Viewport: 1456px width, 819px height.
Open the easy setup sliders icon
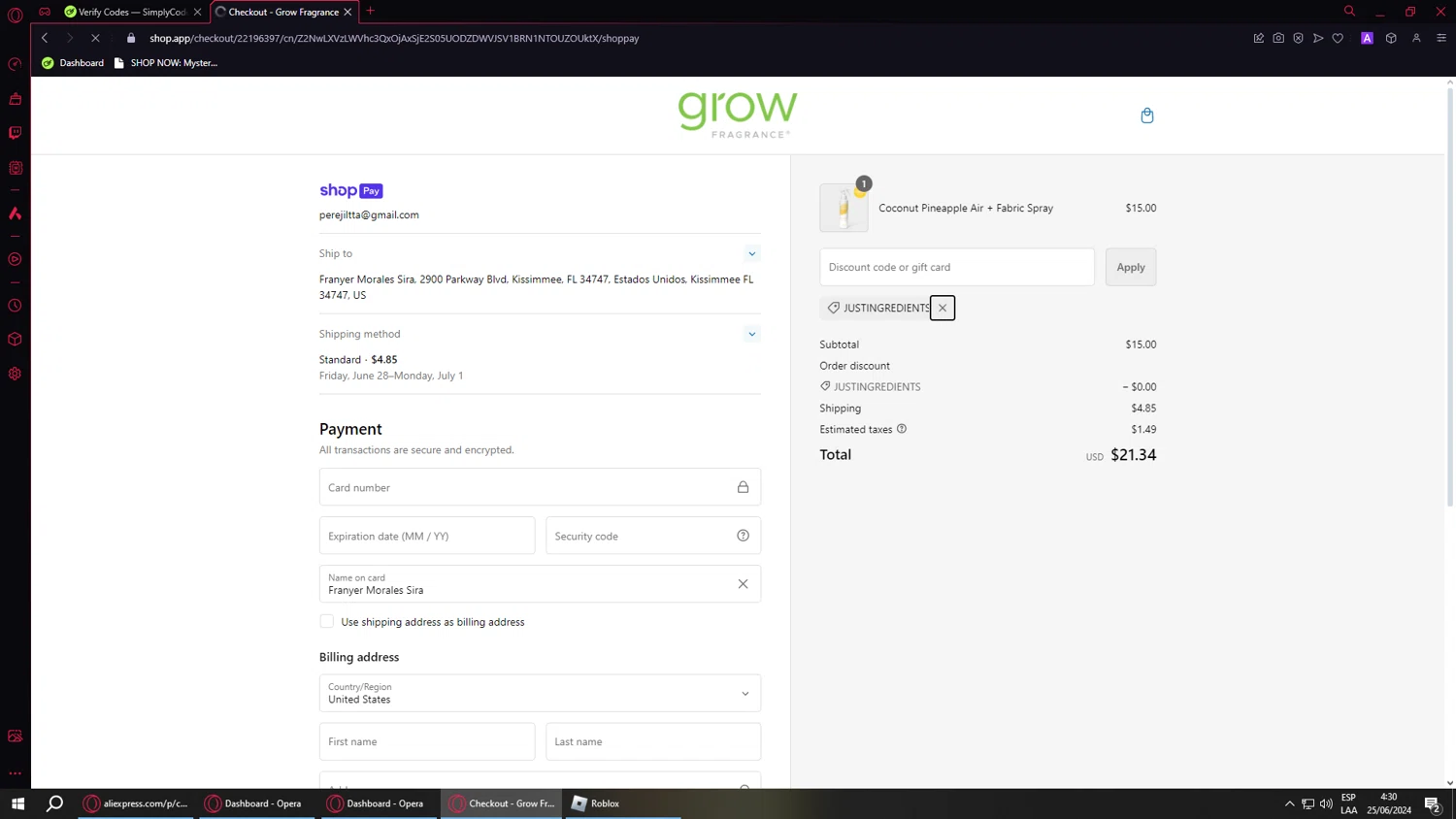[1441, 38]
